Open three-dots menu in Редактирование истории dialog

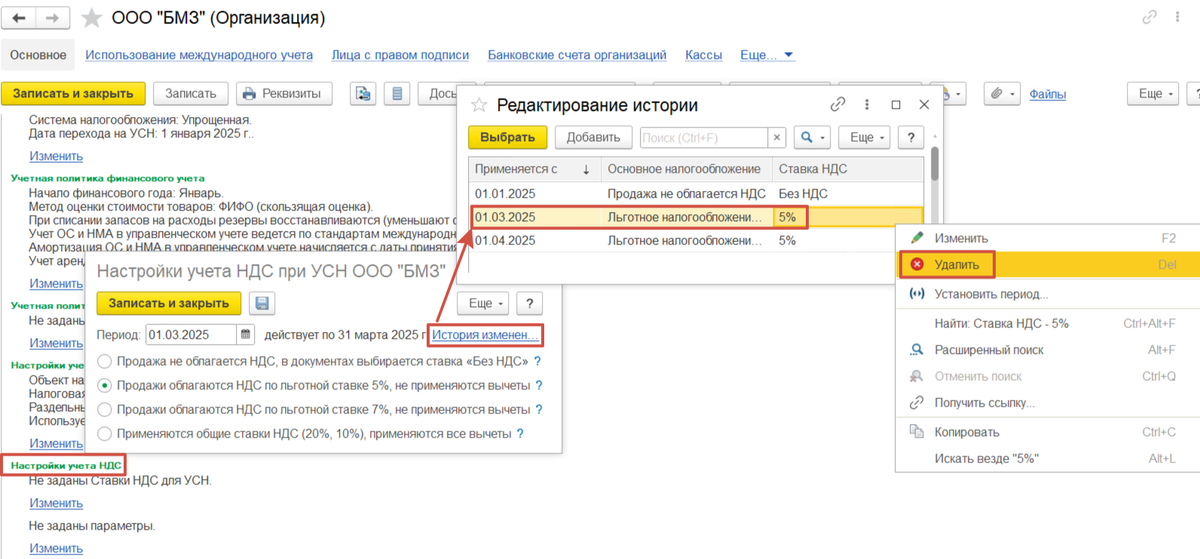coord(868,104)
